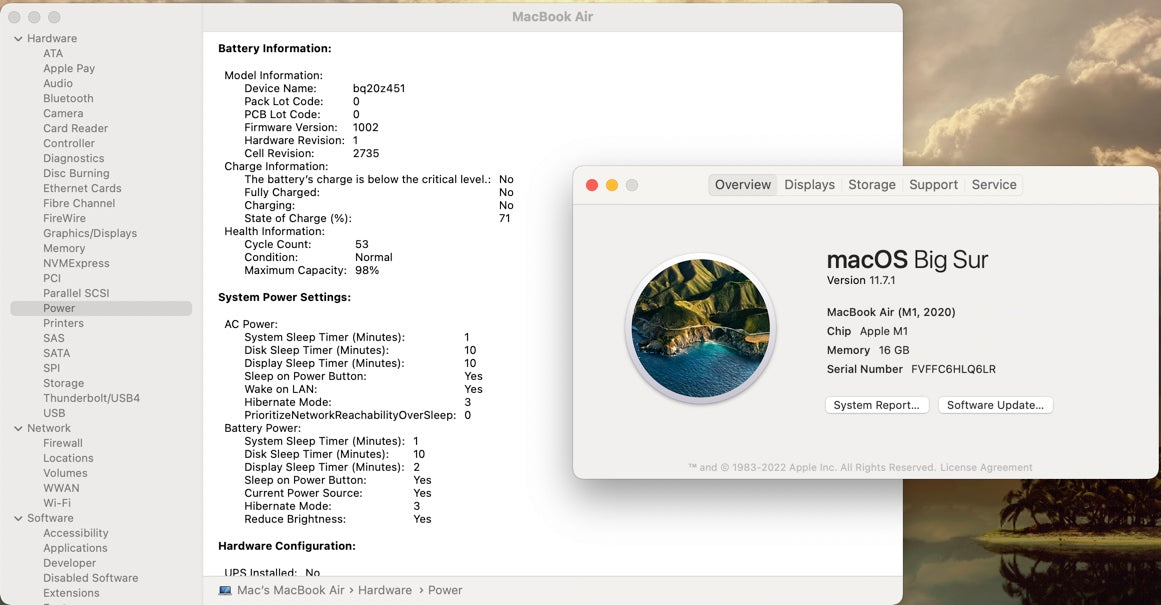Screen dimensions: 1161x605
Task: Collapse the Network section disclosure triangle
Action: (18, 429)
